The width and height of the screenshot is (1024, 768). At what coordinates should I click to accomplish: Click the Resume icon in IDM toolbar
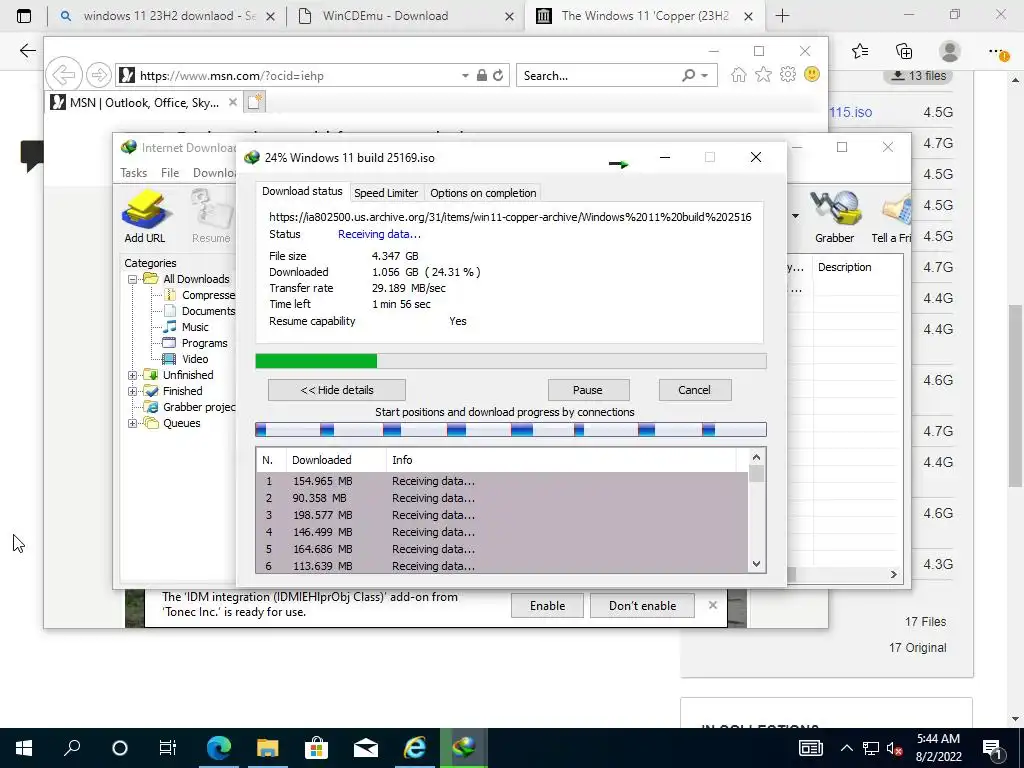[x=212, y=216]
